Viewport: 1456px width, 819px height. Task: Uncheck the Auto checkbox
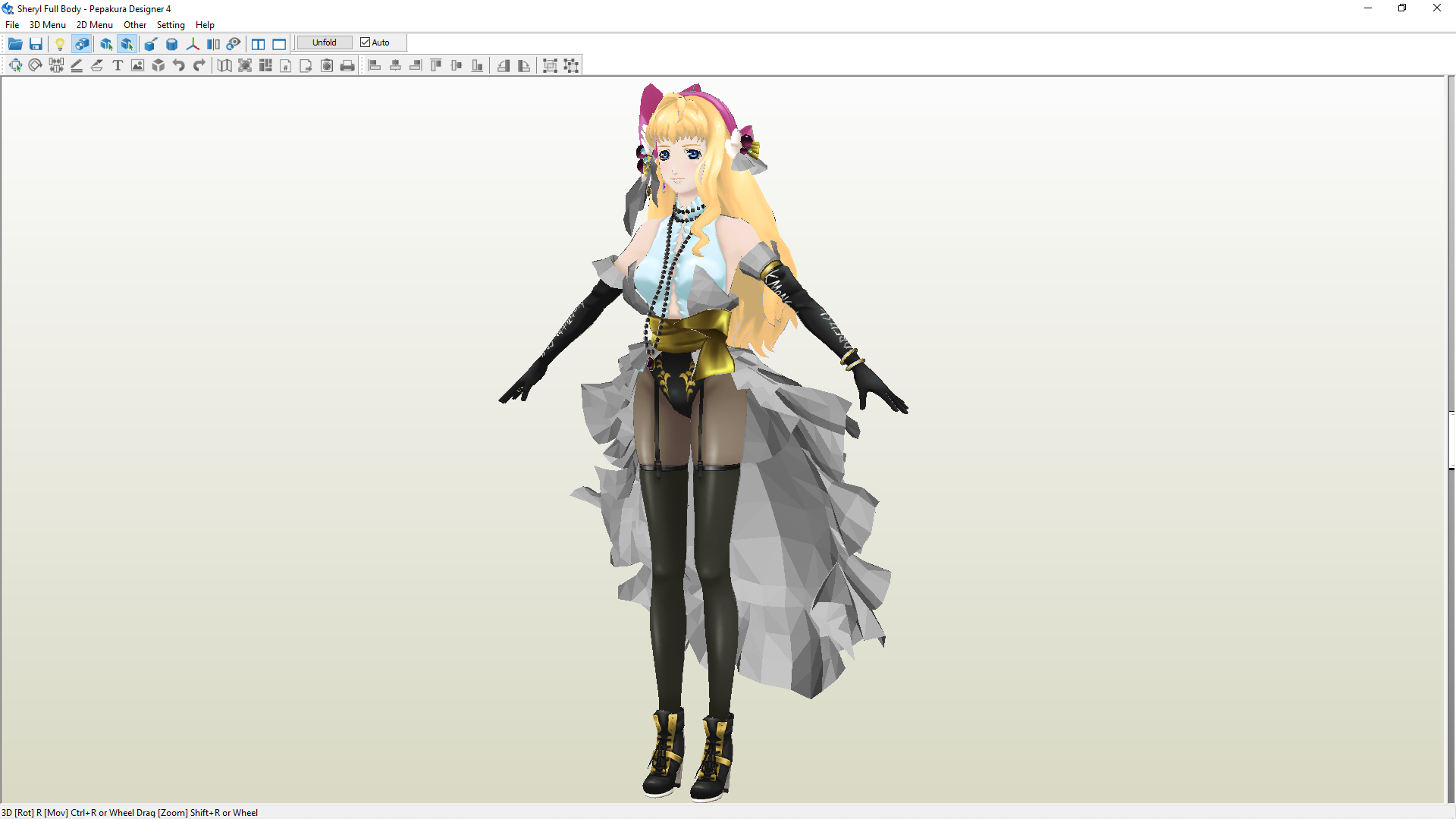click(365, 42)
